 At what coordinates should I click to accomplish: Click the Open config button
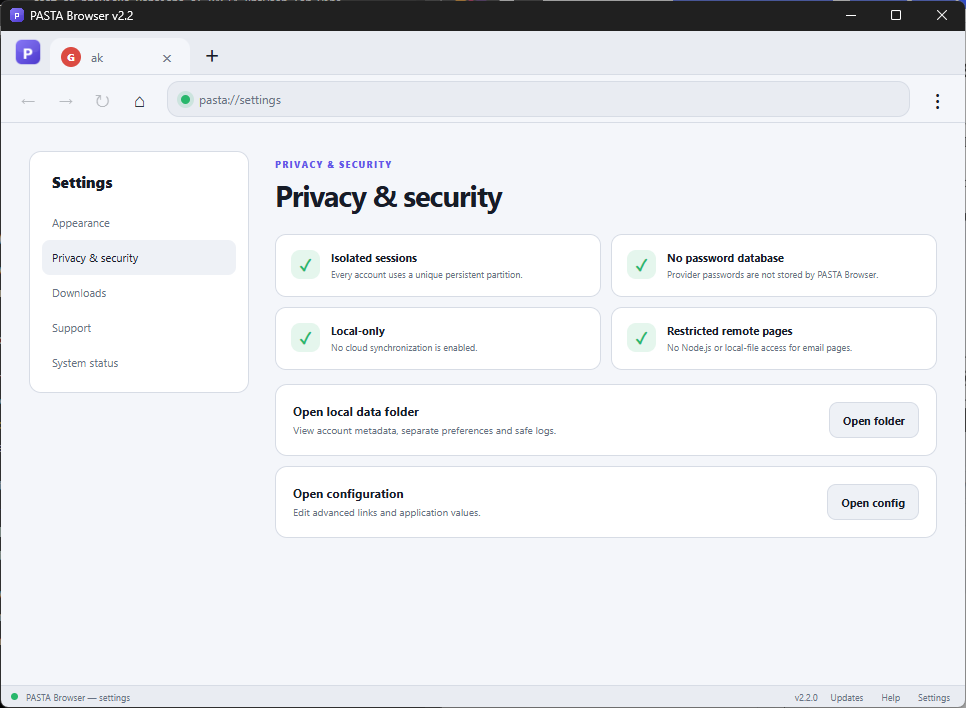click(x=873, y=502)
